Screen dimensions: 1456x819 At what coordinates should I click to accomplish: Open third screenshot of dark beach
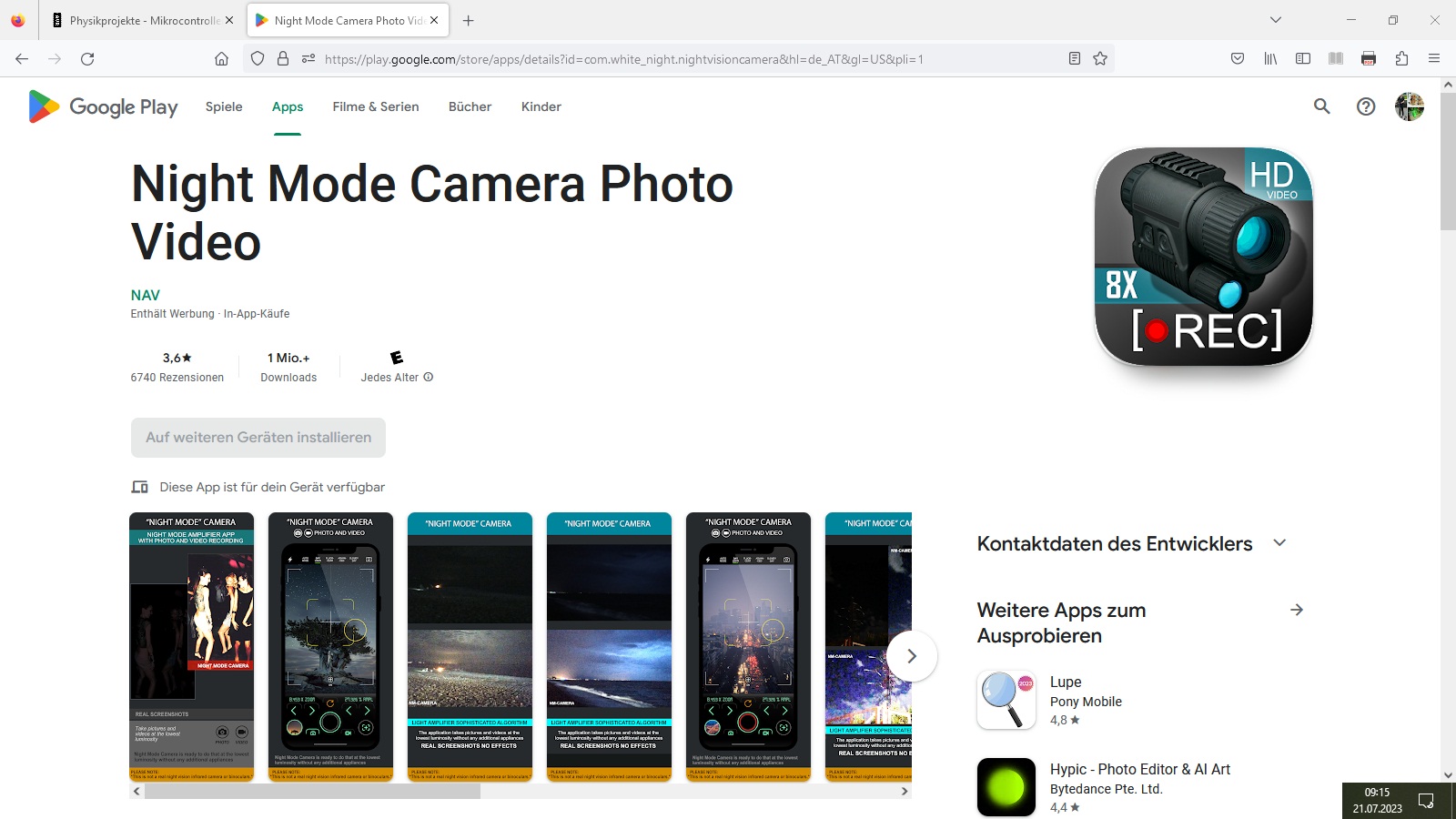pos(470,646)
